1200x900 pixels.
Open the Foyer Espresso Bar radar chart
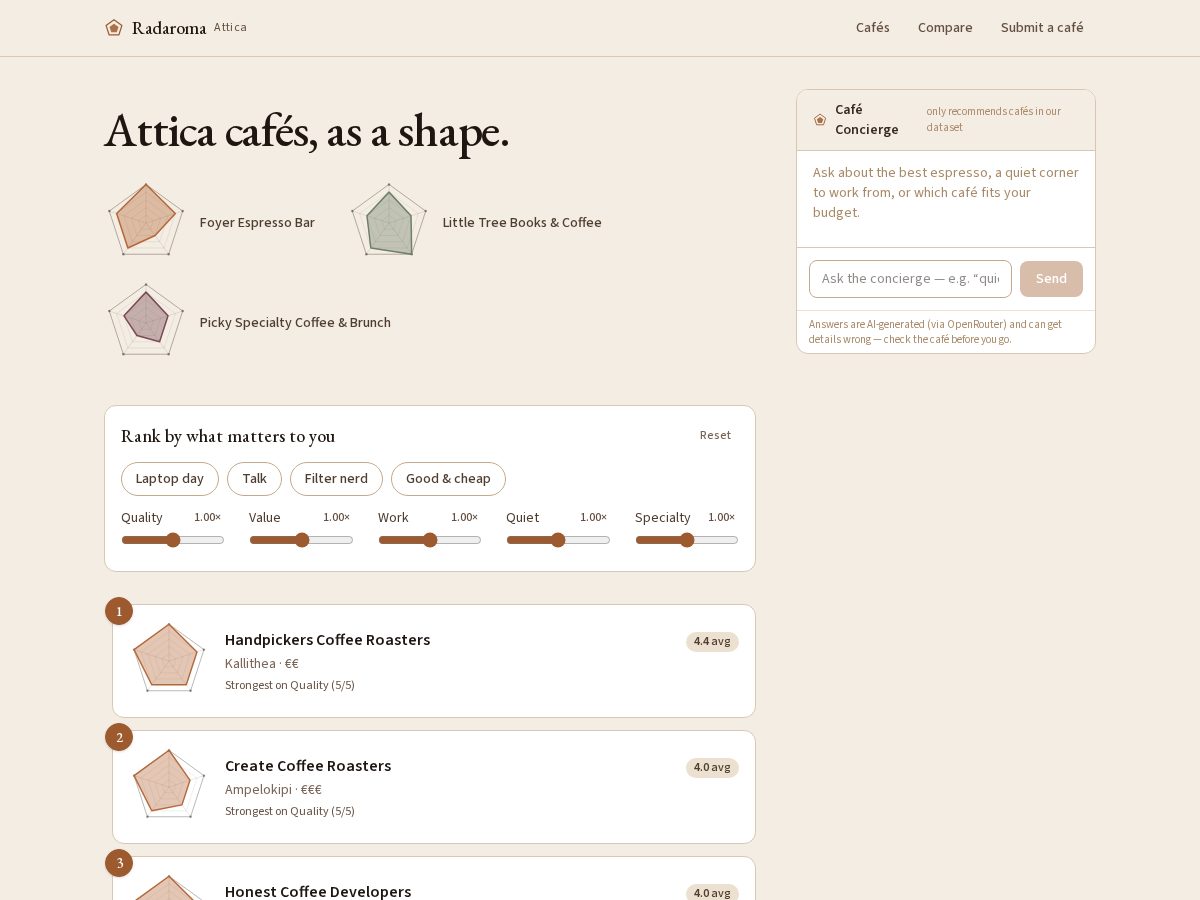click(146, 220)
